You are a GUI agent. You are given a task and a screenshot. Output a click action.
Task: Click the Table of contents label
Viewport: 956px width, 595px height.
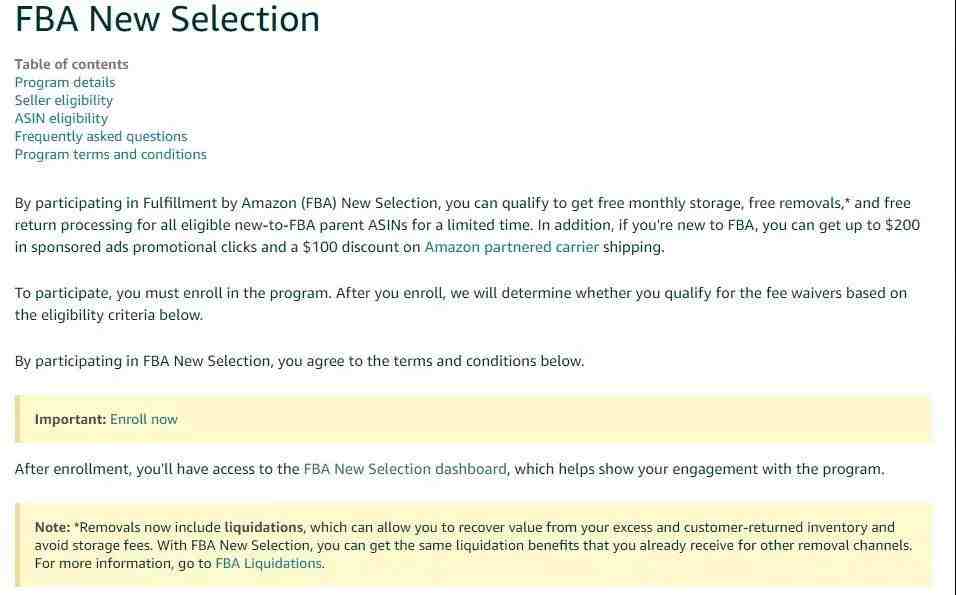pos(71,64)
